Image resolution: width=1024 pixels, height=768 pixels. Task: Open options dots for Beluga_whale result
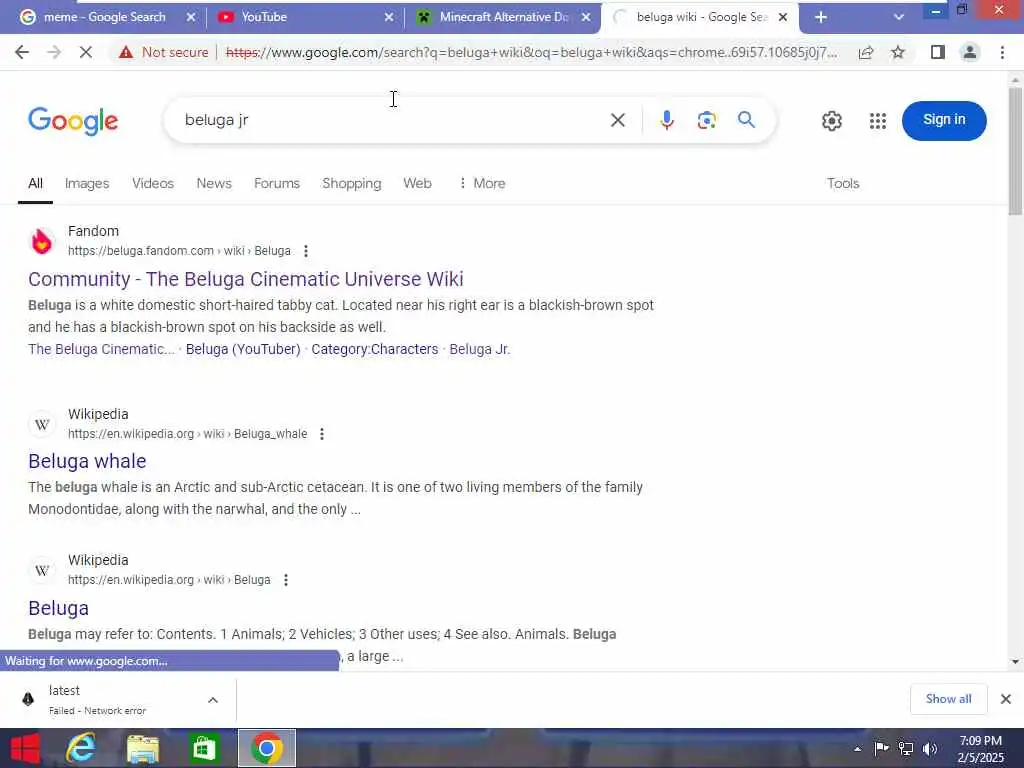(322, 434)
